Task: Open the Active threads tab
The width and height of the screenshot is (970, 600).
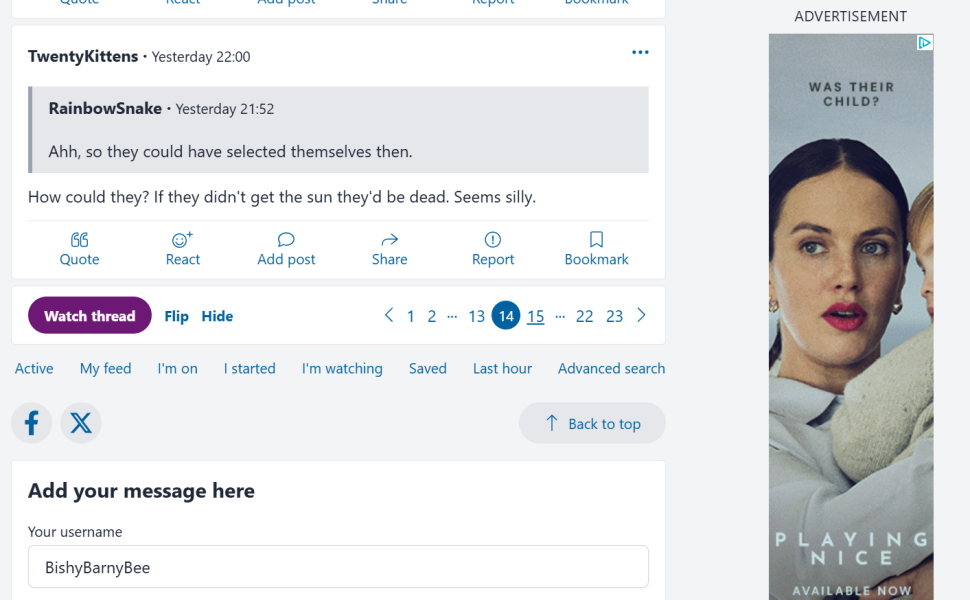Action: click(x=34, y=369)
